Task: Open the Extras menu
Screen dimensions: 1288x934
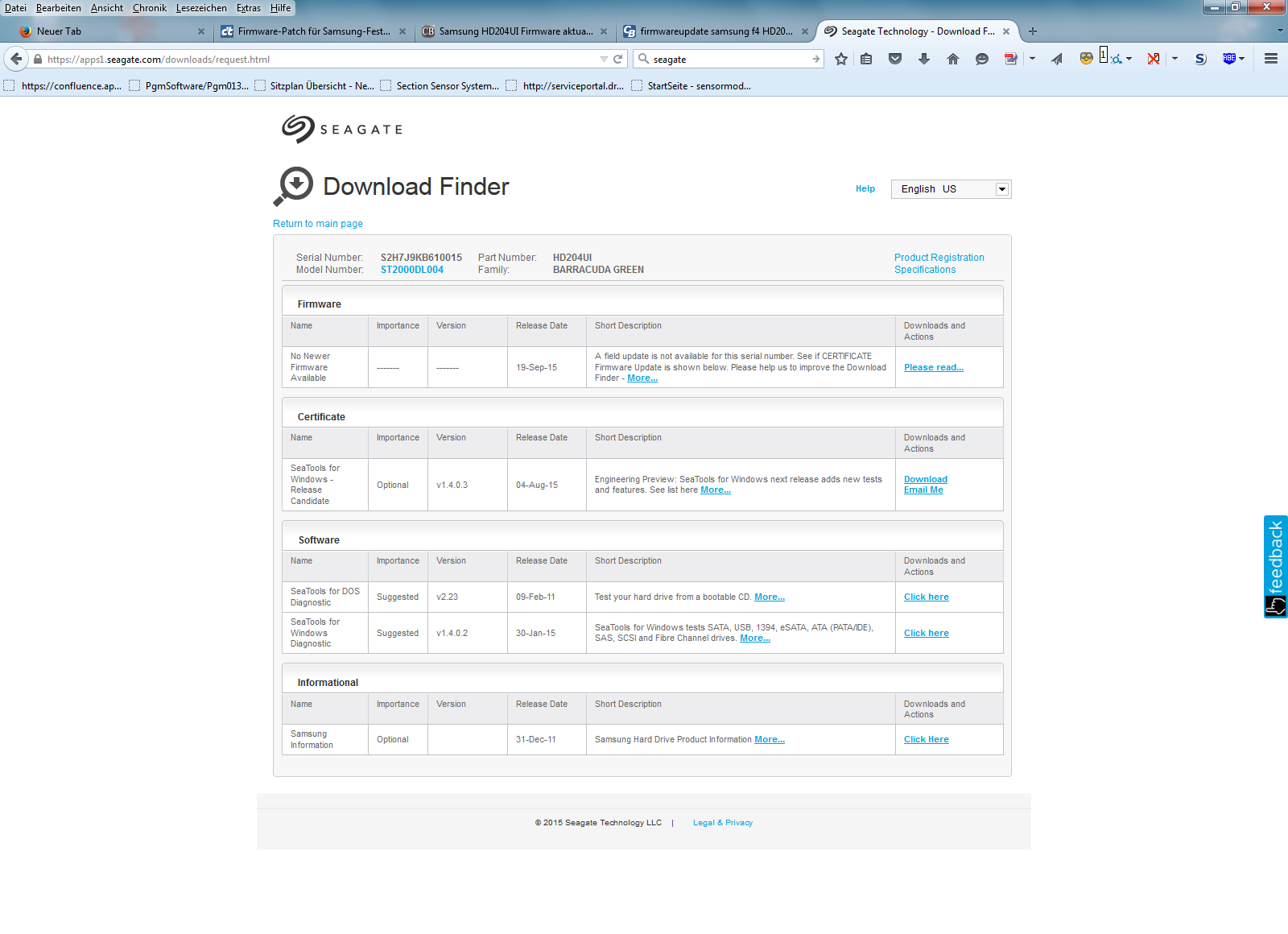Action: [x=249, y=8]
